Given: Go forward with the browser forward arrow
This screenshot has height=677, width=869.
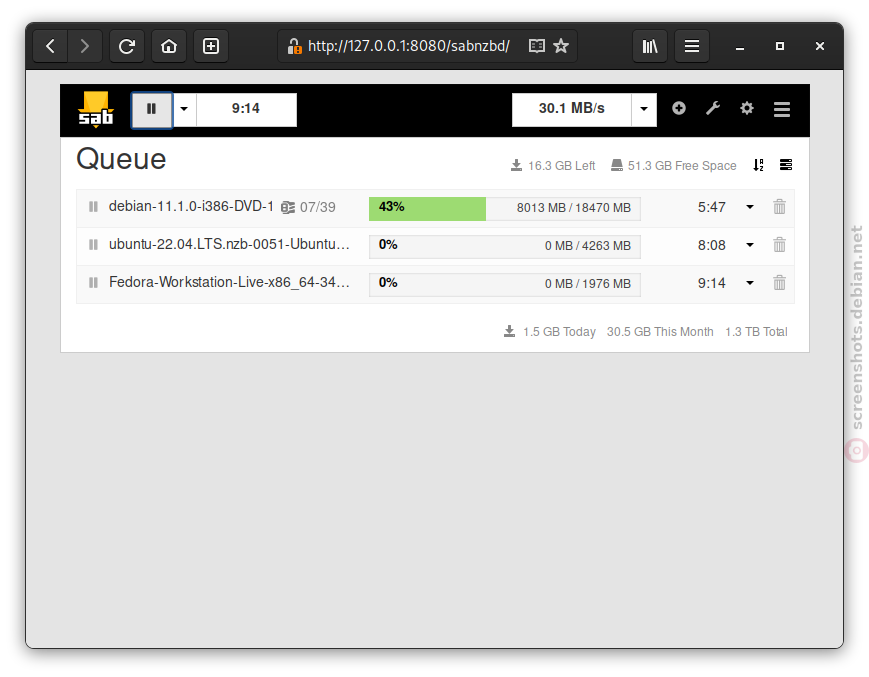Looking at the screenshot, I should 85,46.
